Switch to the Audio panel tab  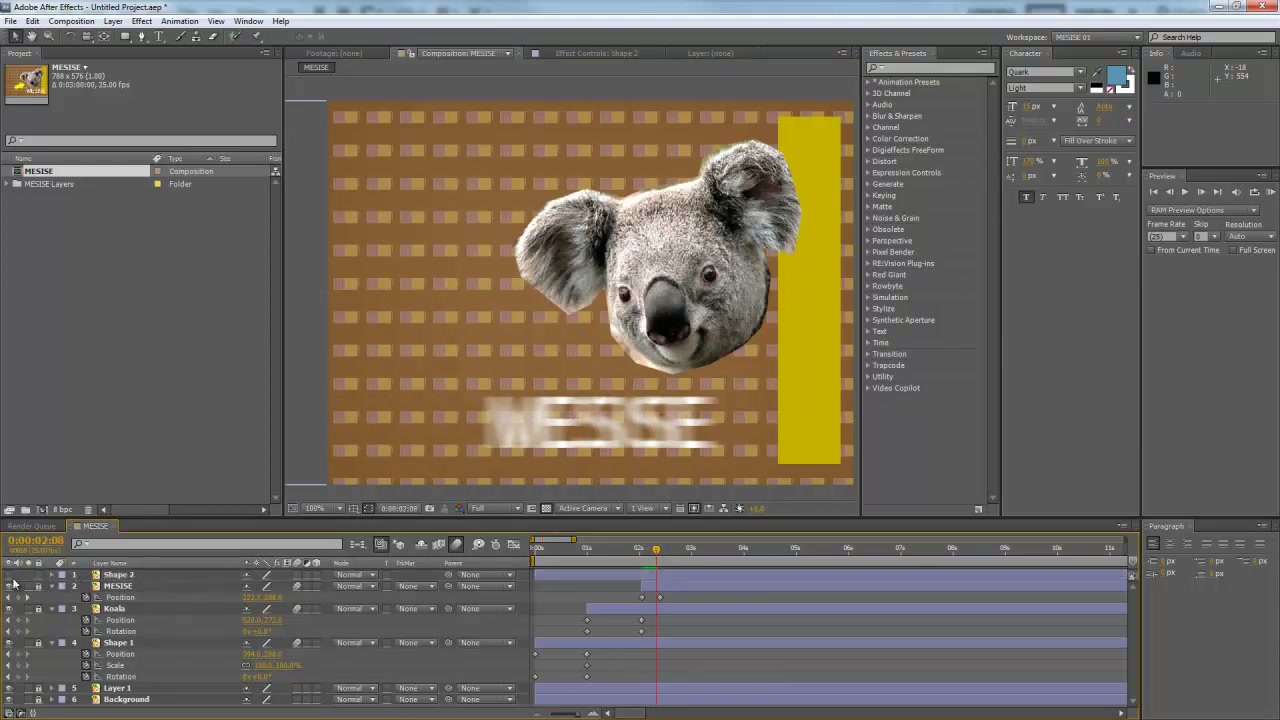tap(1191, 53)
